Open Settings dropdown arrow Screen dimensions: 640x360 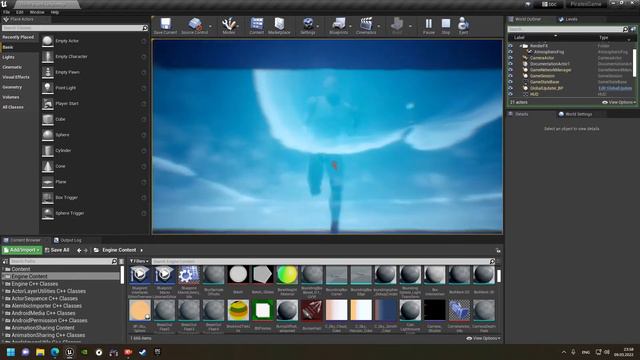[x=318, y=27]
